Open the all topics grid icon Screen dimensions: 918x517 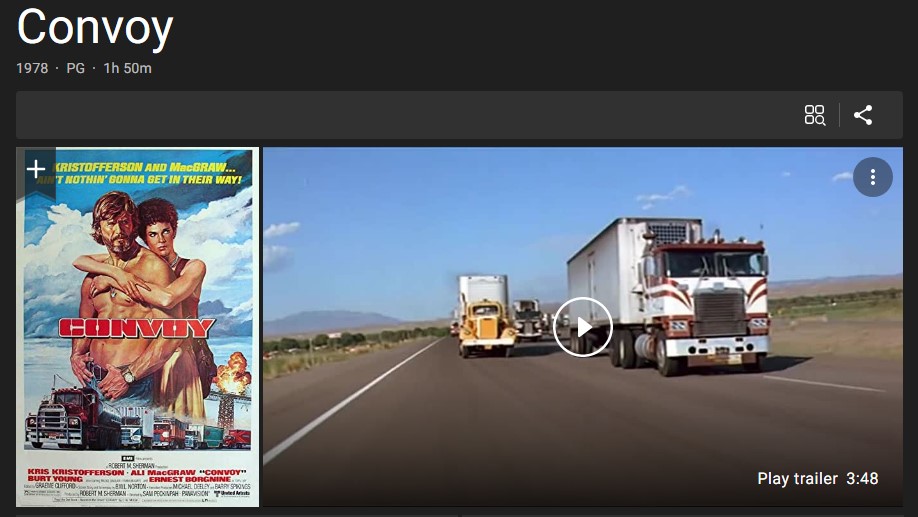814,115
